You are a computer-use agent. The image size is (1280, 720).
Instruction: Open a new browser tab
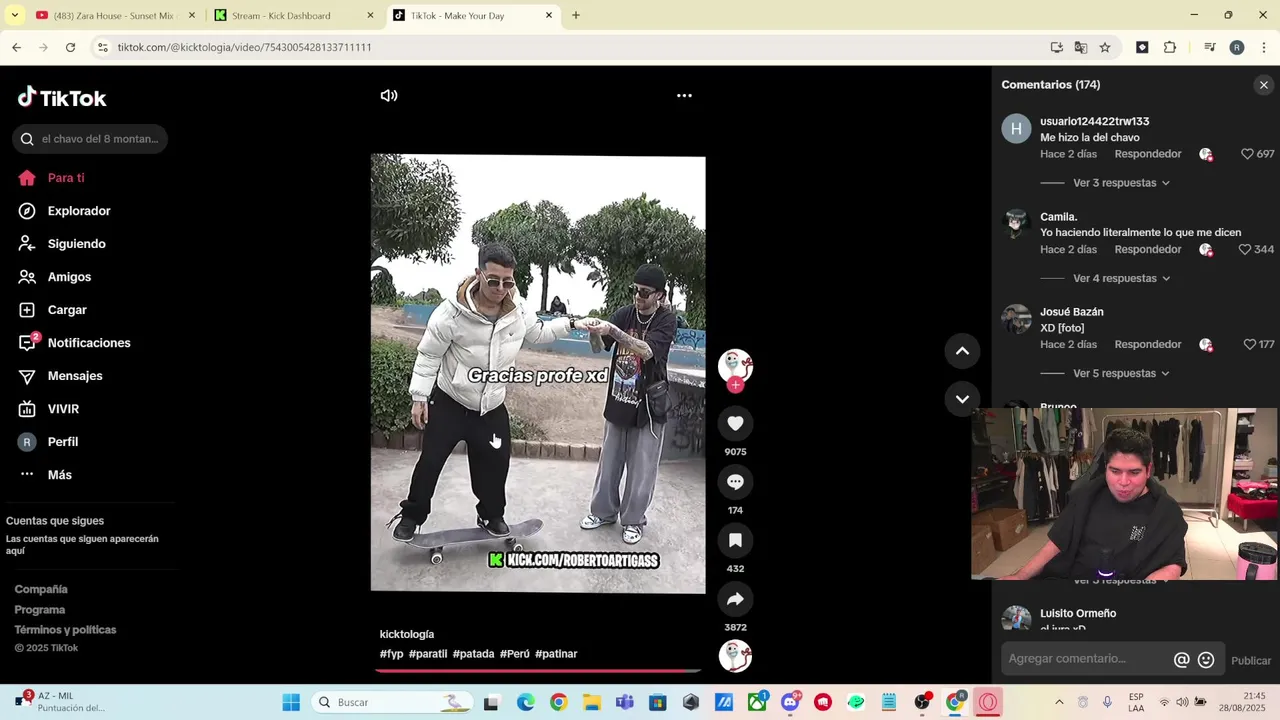(x=576, y=16)
